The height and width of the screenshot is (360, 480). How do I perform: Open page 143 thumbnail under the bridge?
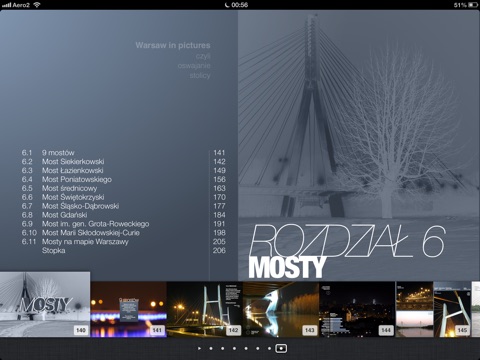coord(281,309)
